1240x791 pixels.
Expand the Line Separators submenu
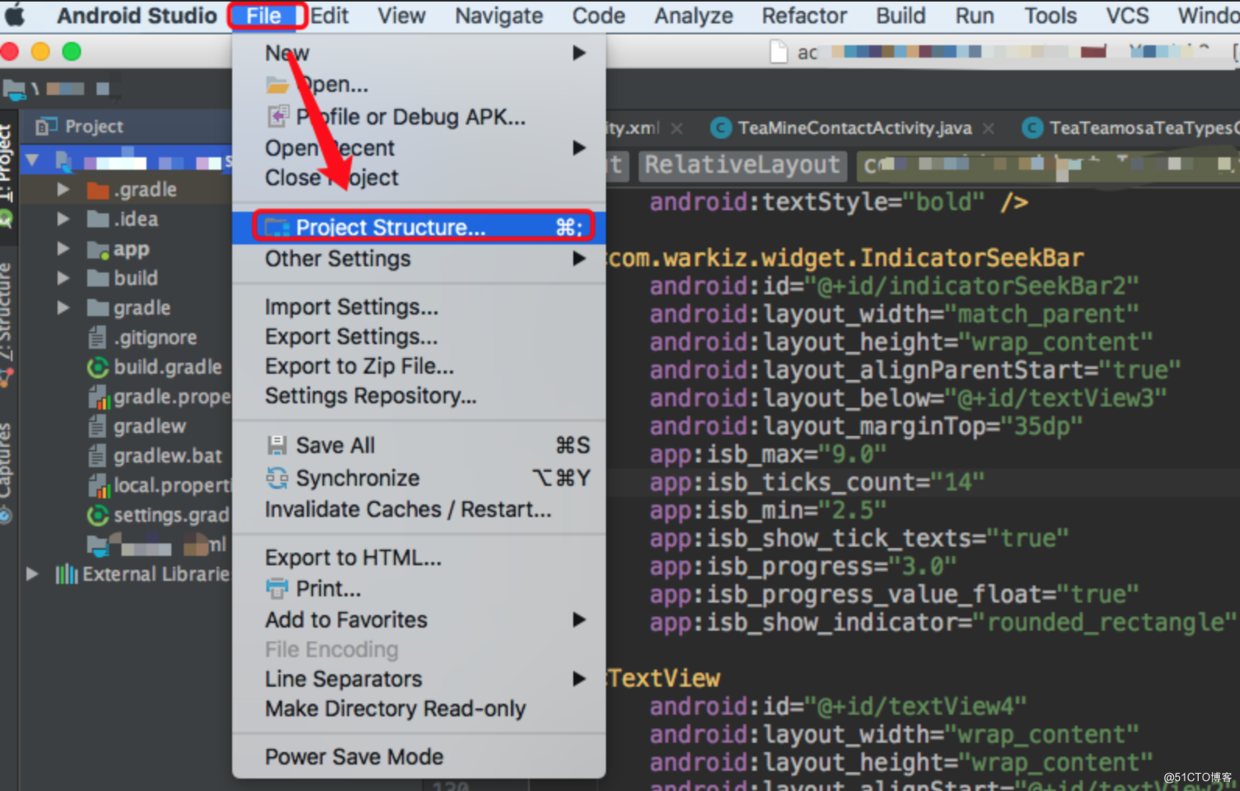pos(419,679)
